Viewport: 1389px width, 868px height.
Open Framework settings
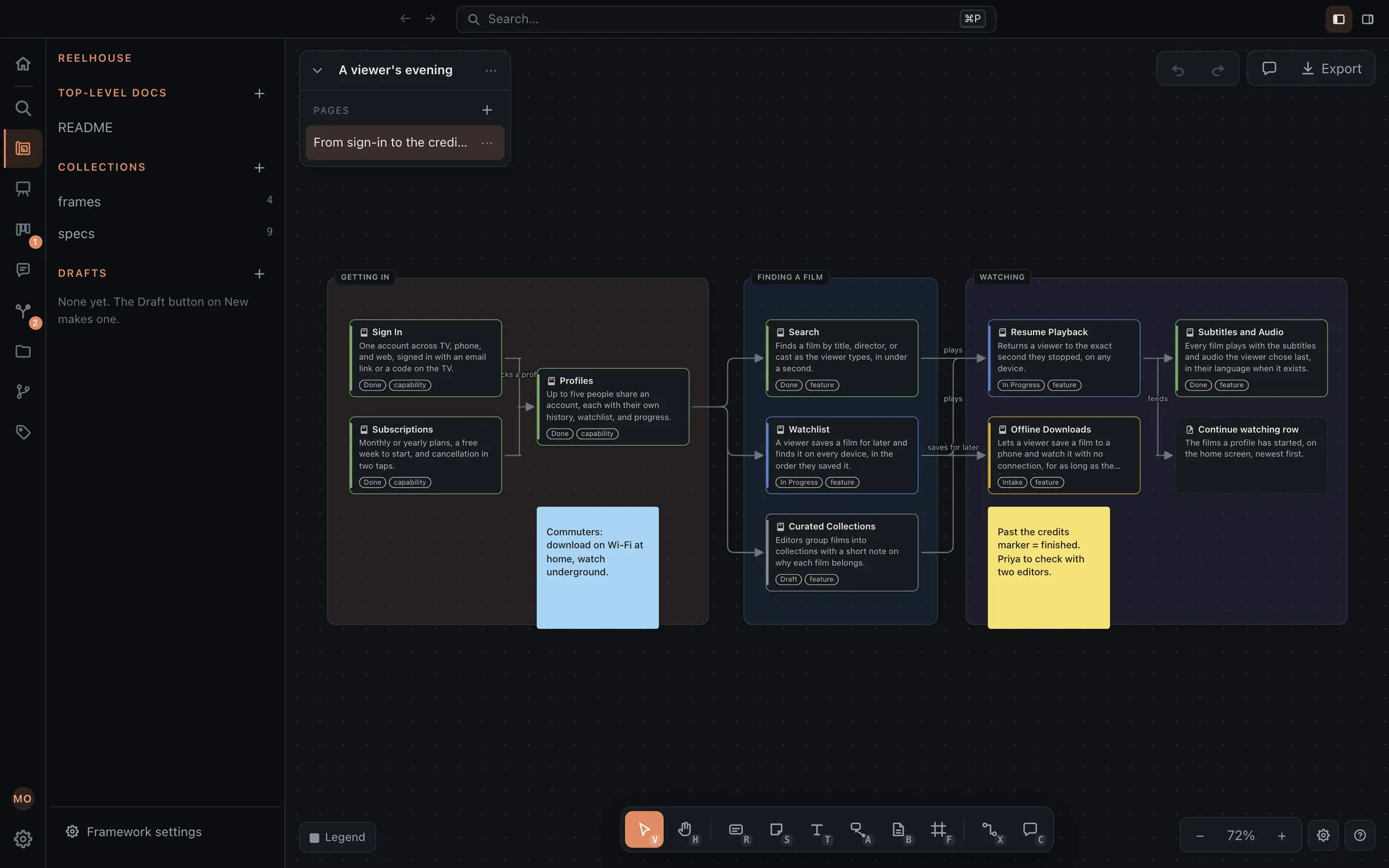click(134, 832)
